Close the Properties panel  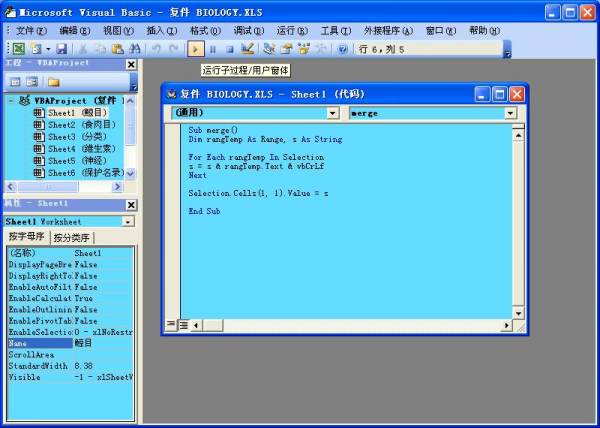tap(131, 205)
